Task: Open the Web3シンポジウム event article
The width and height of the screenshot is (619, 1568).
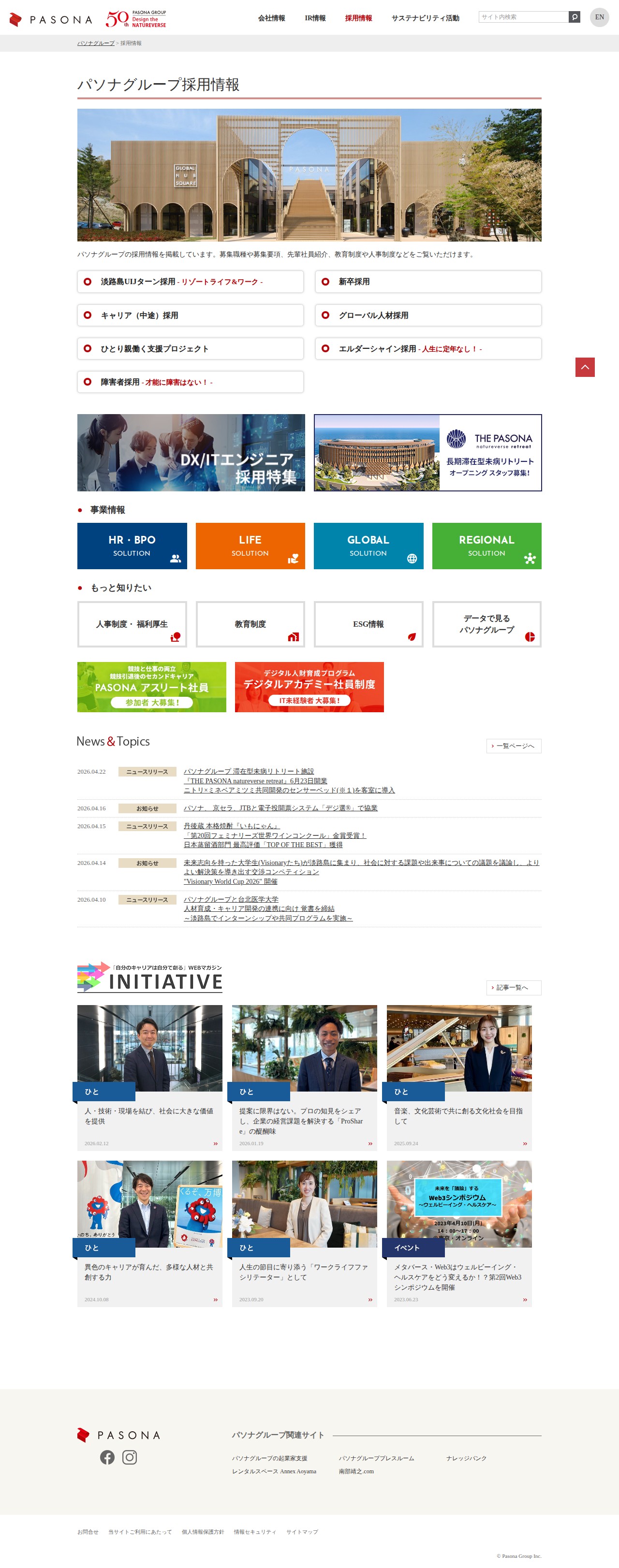Action: pos(459,1233)
